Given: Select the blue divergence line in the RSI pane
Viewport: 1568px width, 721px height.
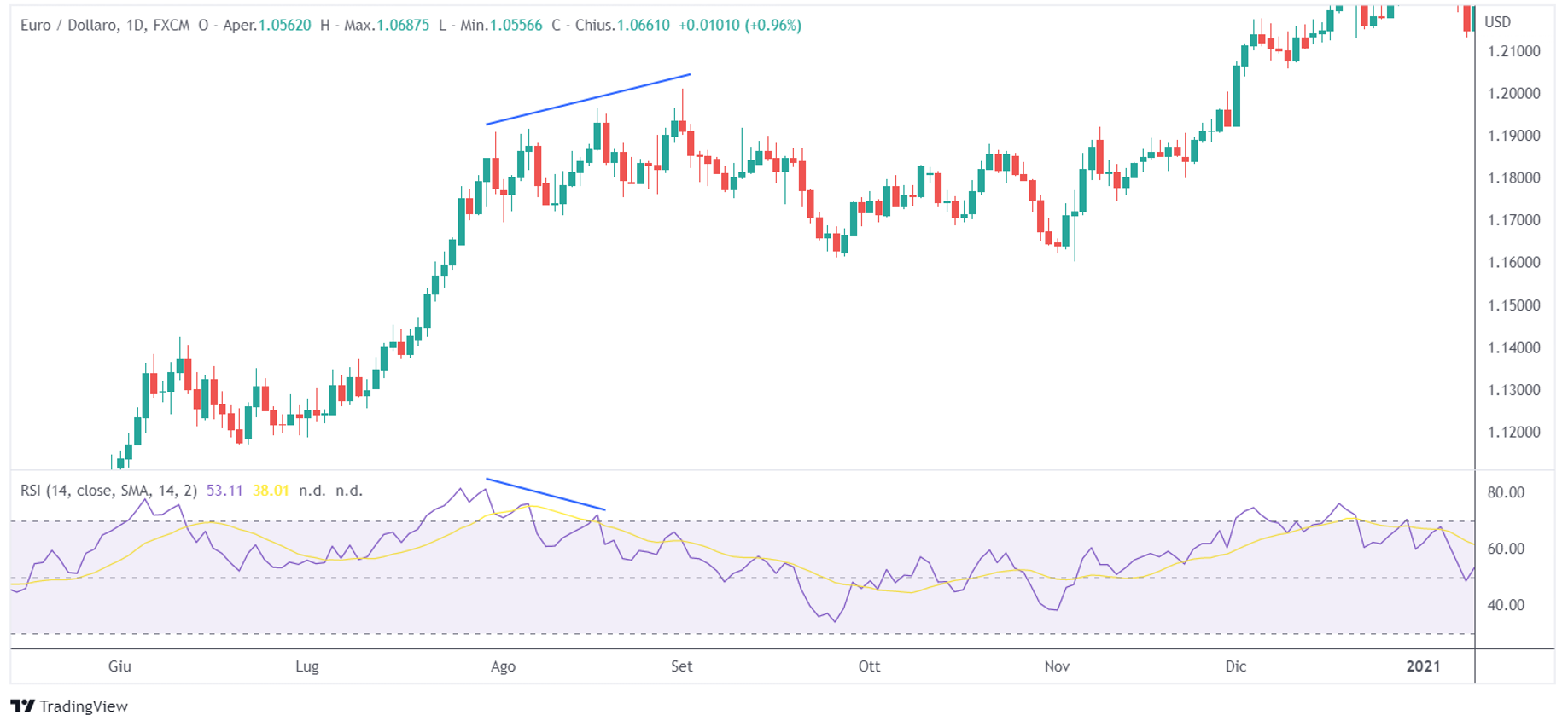Looking at the screenshot, I should click(x=545, y=494).
